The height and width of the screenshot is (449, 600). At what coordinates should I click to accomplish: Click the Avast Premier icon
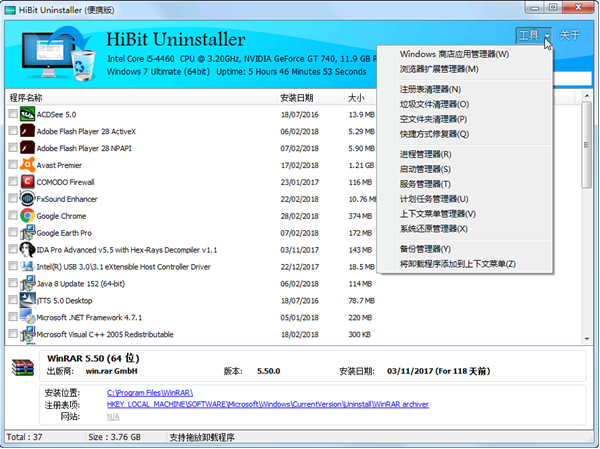coord(27,165)
